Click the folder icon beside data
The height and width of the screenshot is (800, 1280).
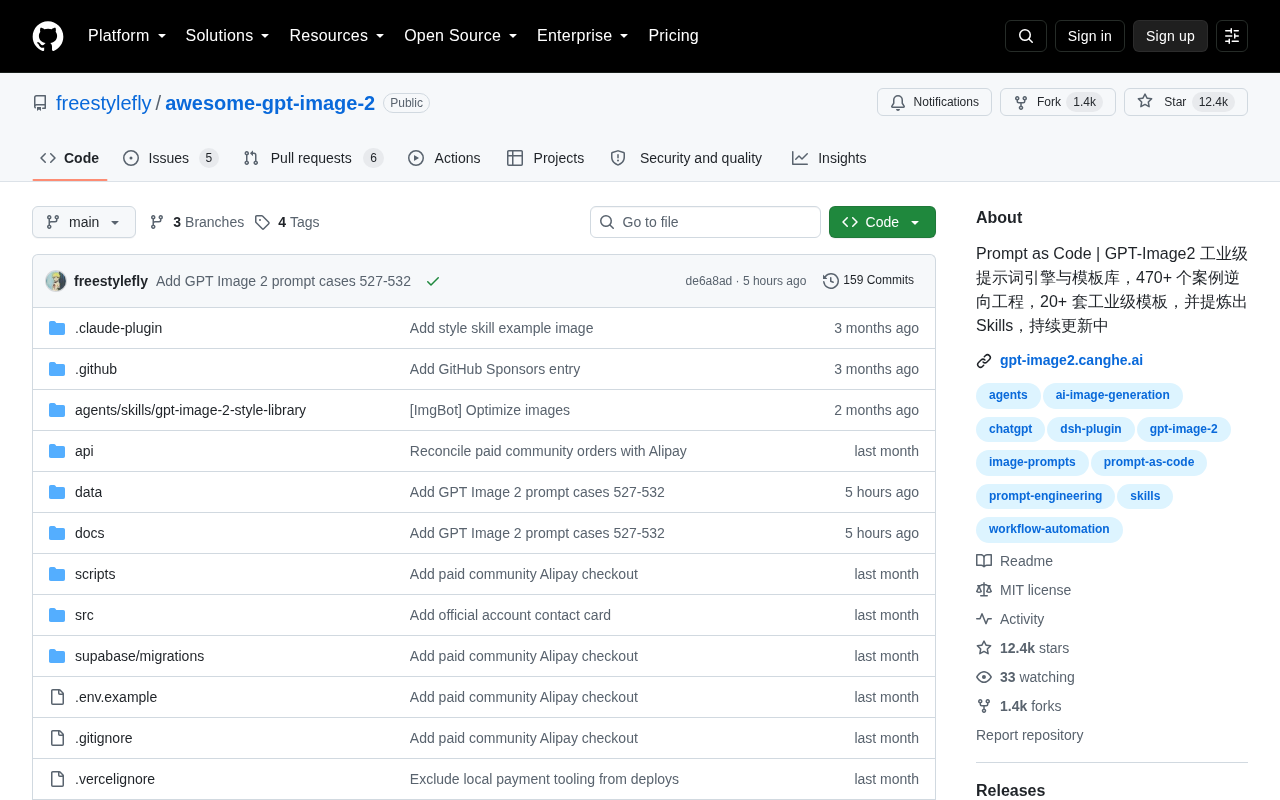57,492
